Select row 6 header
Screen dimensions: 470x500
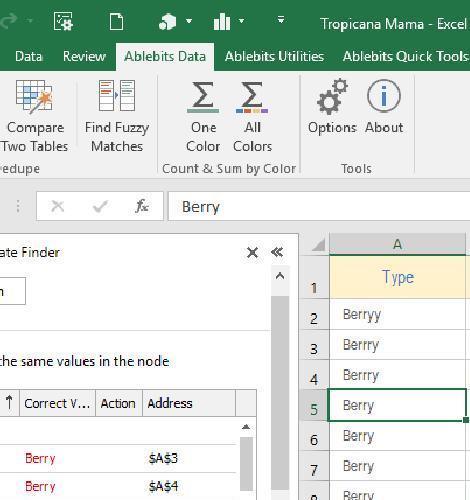pos(314,436)
